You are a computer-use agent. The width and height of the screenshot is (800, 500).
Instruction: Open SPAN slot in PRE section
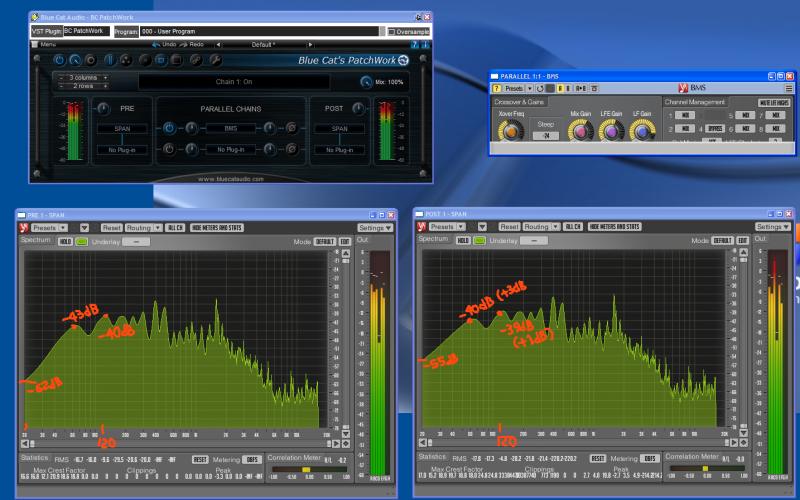point(122,129)
